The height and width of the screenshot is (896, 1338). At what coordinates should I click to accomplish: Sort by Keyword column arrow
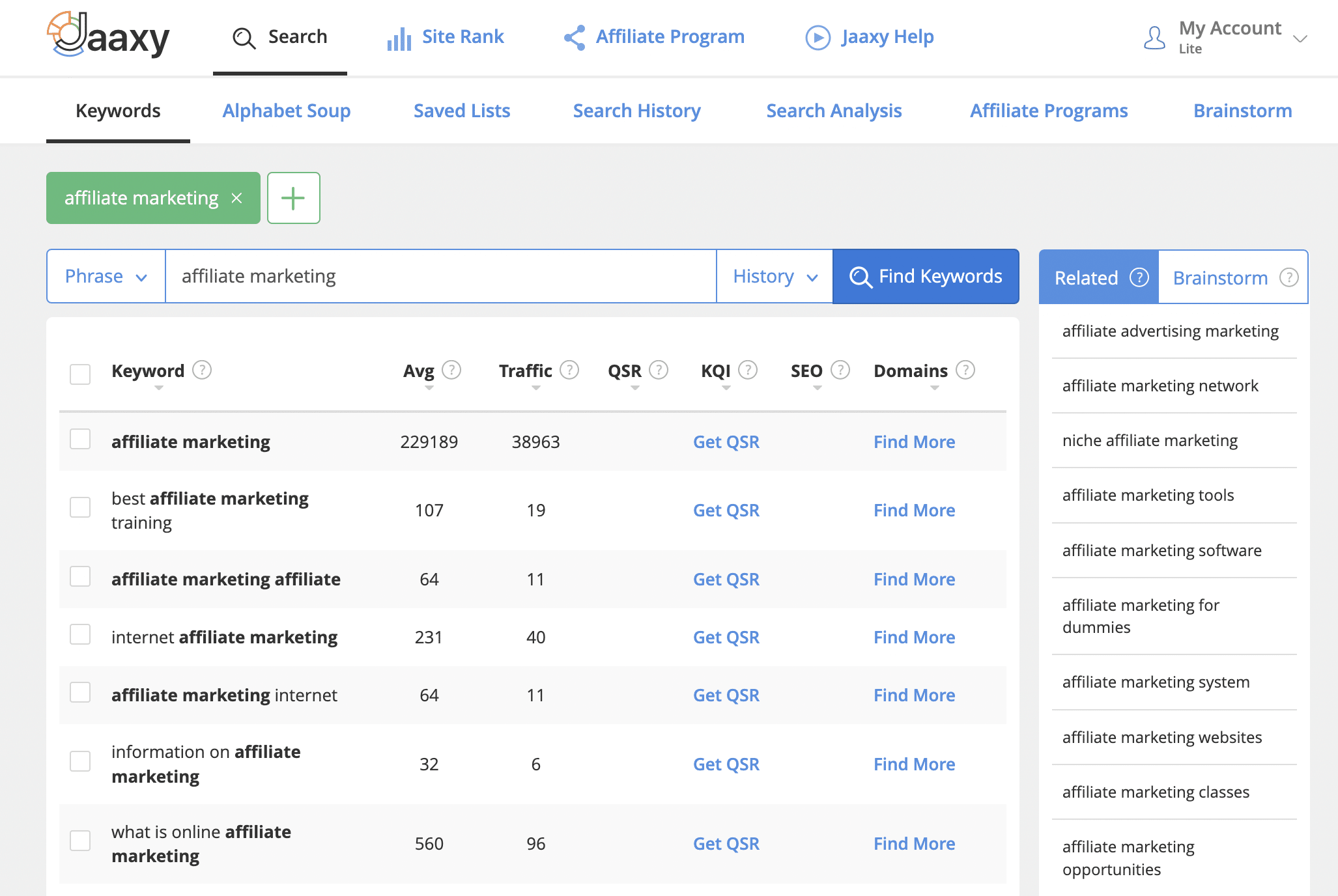click(159, 388)
